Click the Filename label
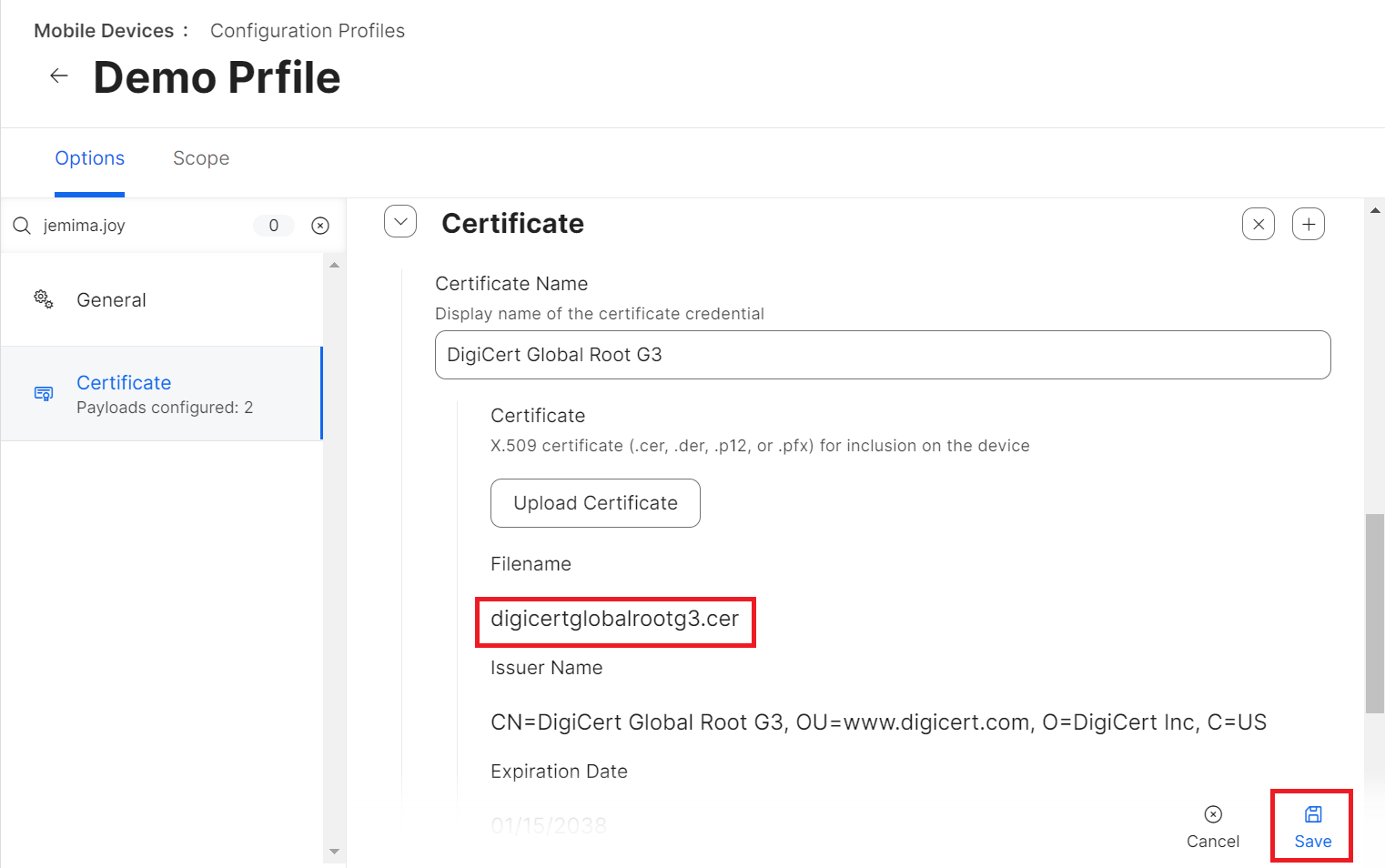The image size is (1385, 868). pyautogui.click(x=531, y=564)
